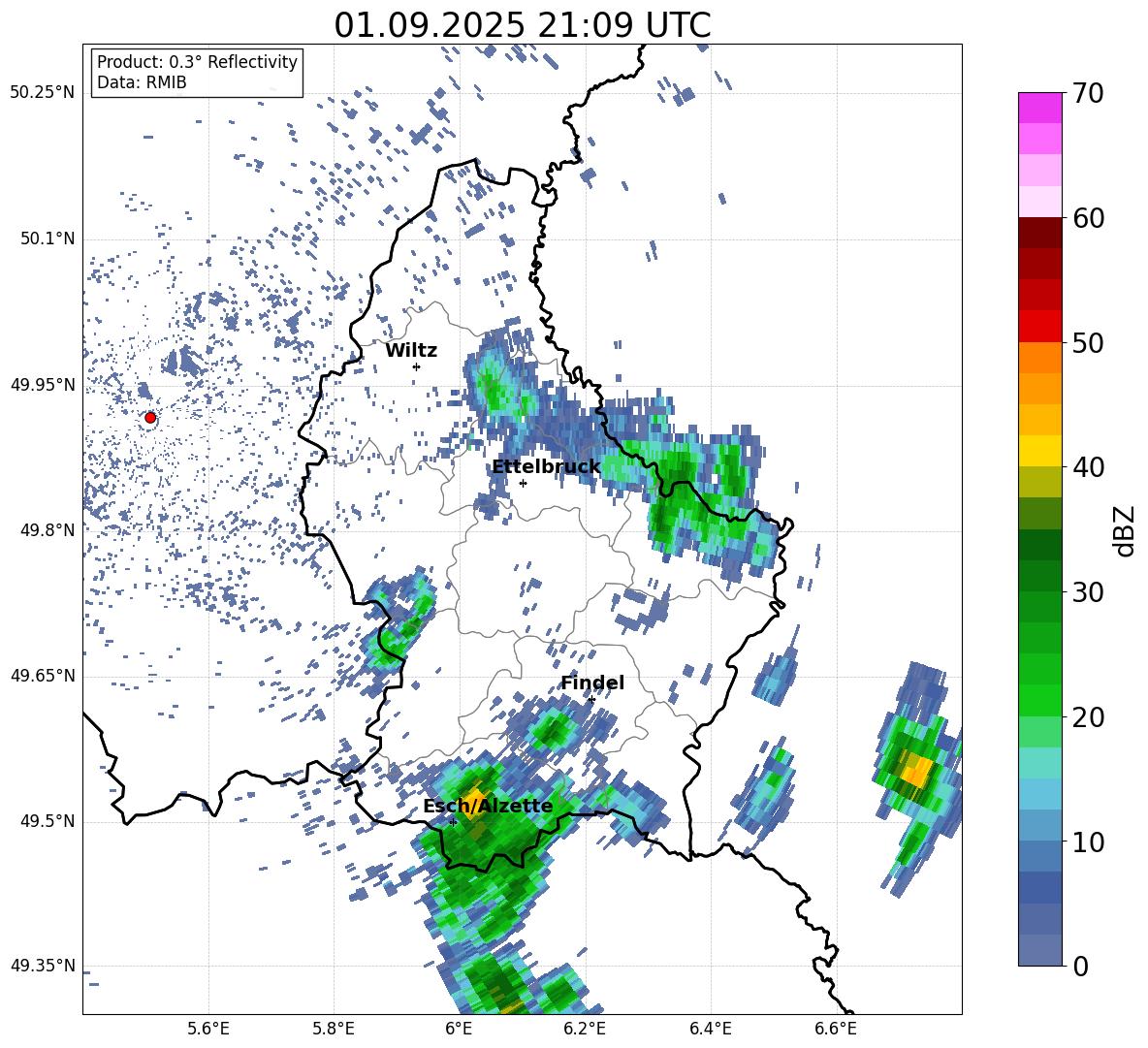The image size is (1148, 1048).
Task: Click the Ettelbruck city label
Action: [546, 467]
